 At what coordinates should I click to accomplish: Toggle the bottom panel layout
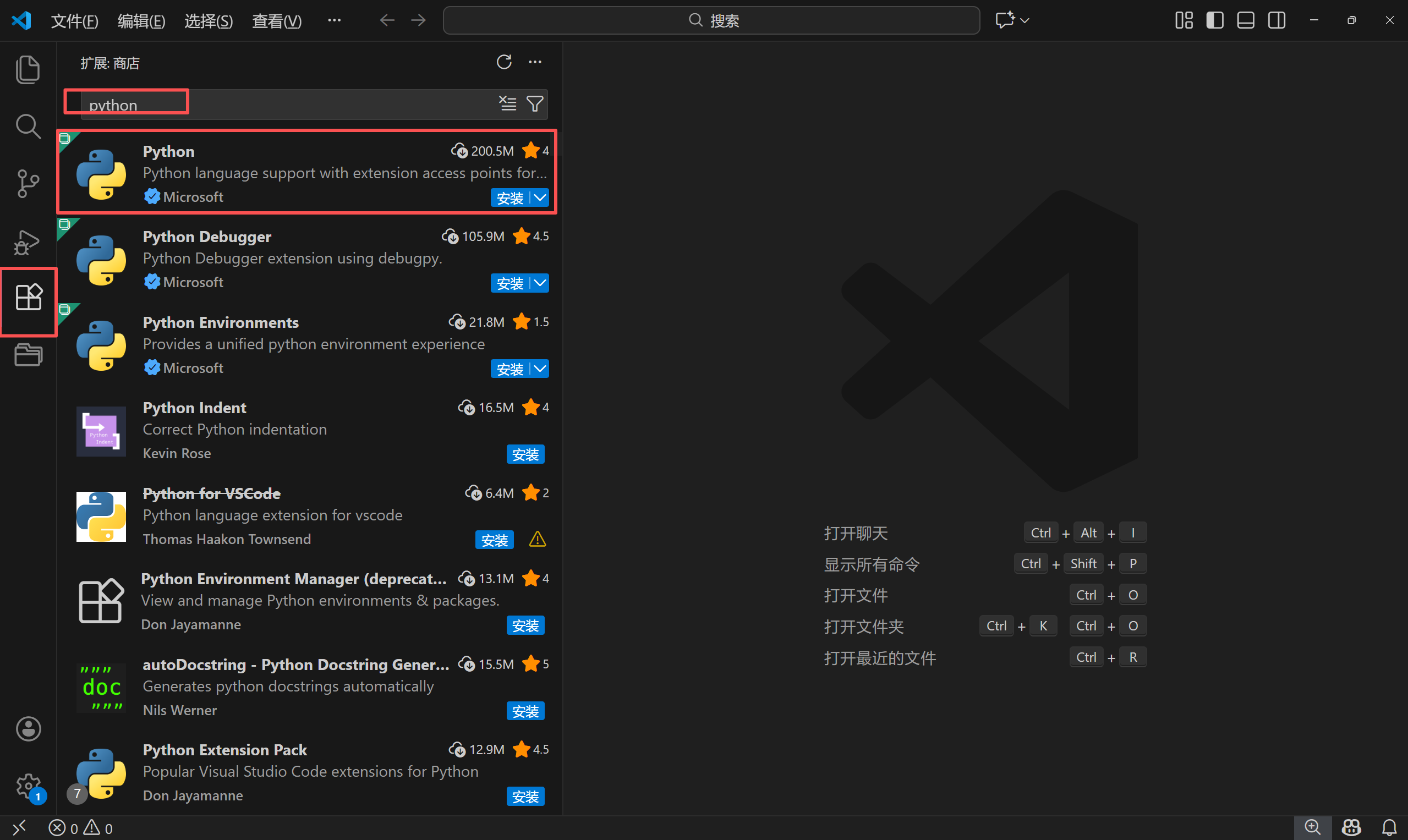pos(1246,20)
